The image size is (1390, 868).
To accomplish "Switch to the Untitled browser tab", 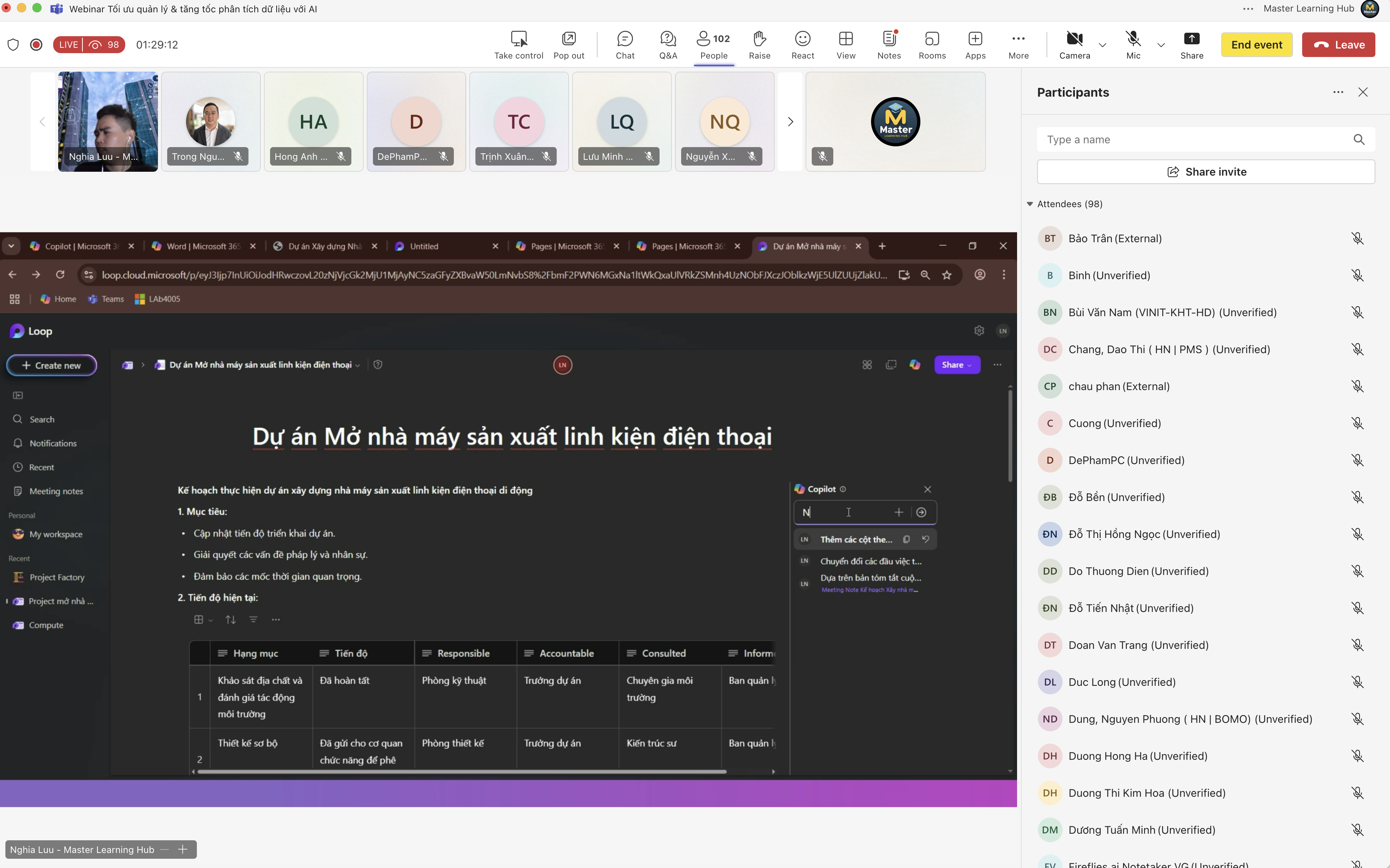I will coord(445,246).
